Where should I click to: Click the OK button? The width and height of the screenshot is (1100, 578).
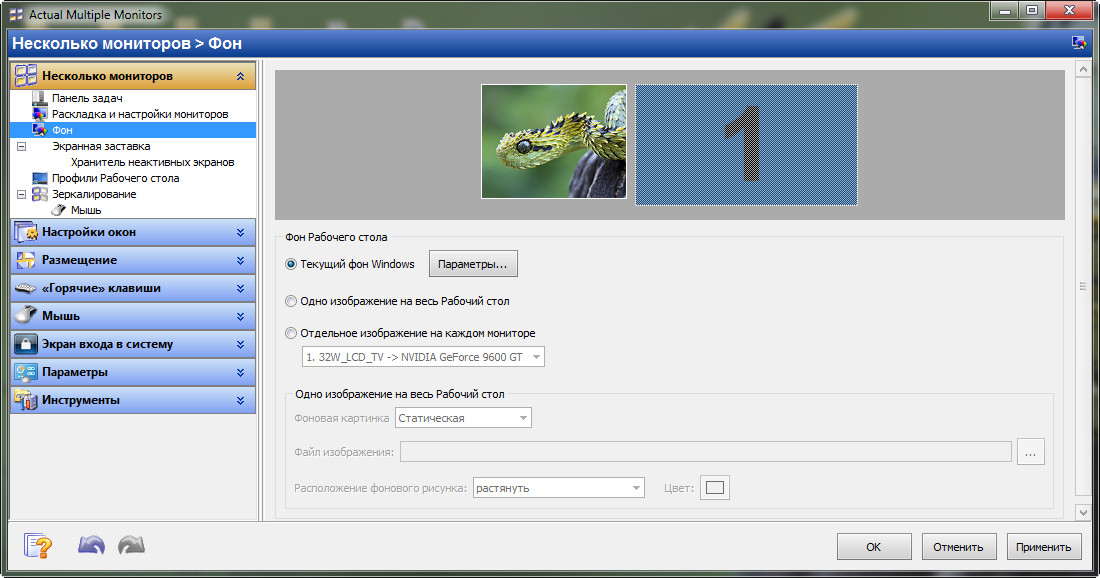[874, 546]
